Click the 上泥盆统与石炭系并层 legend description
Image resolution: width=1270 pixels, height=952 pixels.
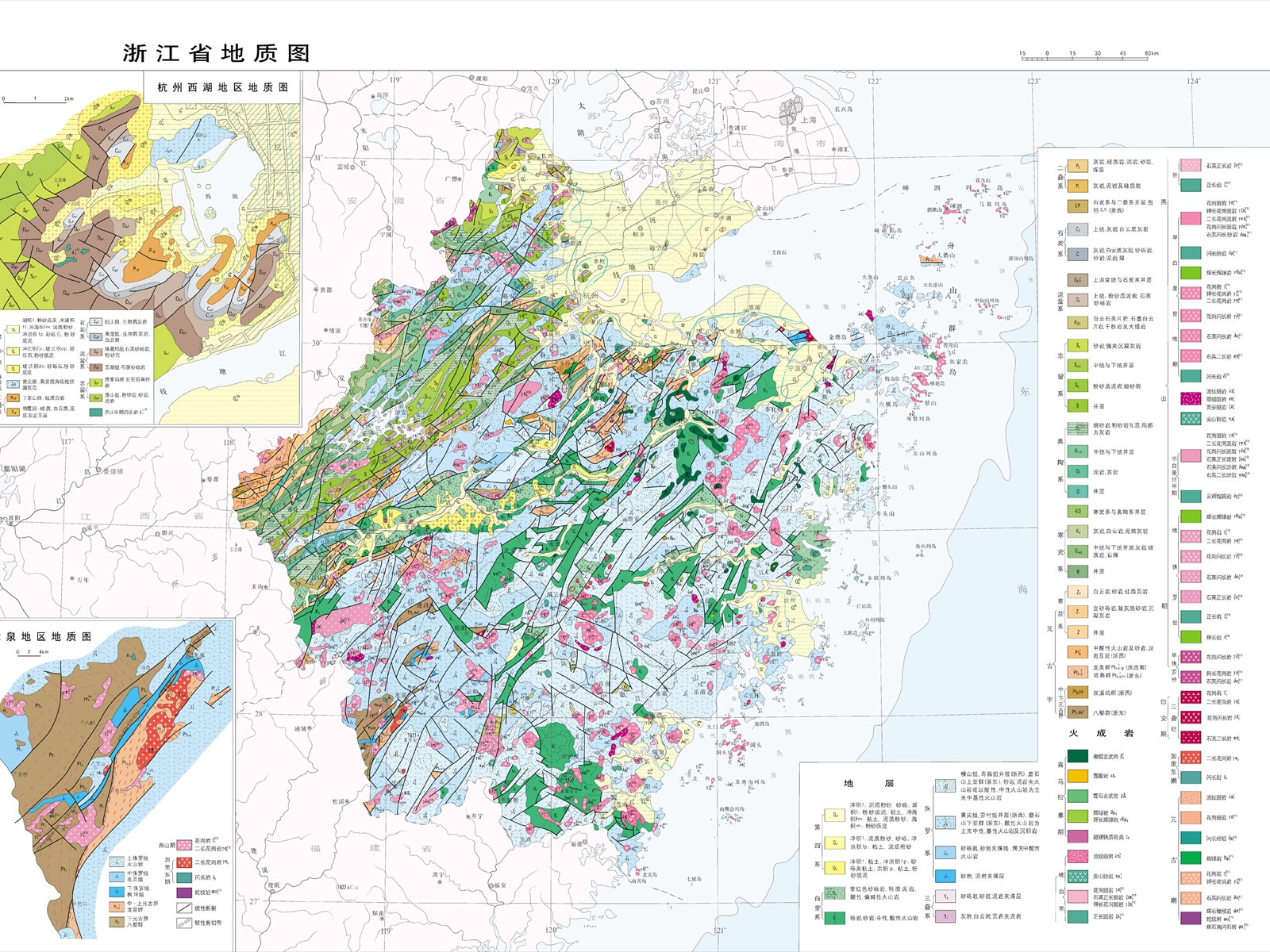(x=1122, y=280)
